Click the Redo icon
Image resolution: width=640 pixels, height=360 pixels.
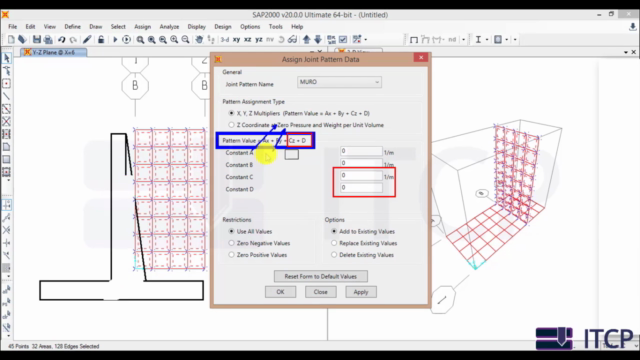pyautogui.click(x=73, y=39)
